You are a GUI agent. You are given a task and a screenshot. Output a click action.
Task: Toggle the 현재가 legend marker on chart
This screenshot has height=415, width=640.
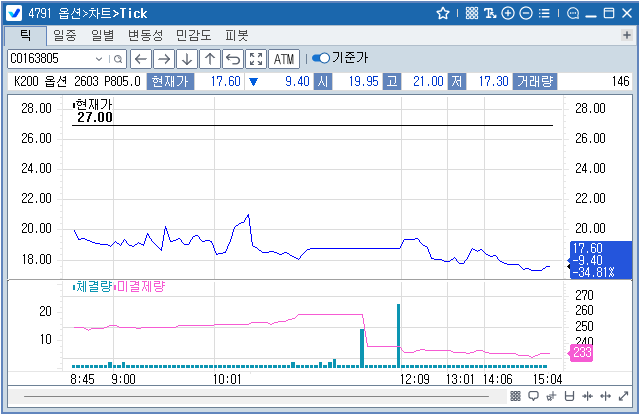click(73, 104)
